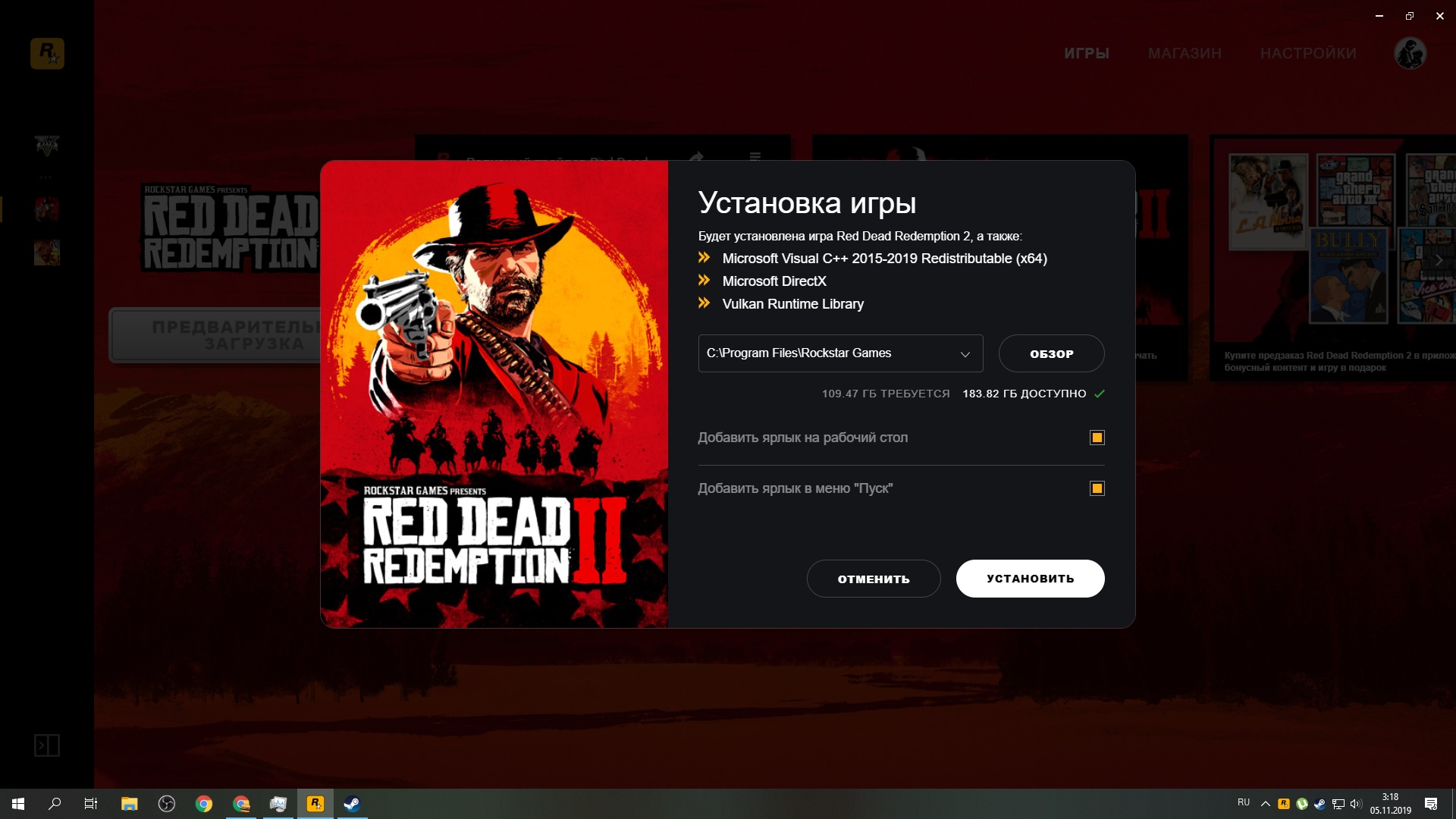Viewport: 1456px width, 819px height.
Task: Click ОТМЕНИТЬ to cancel installation
Action: coord(874,579)
